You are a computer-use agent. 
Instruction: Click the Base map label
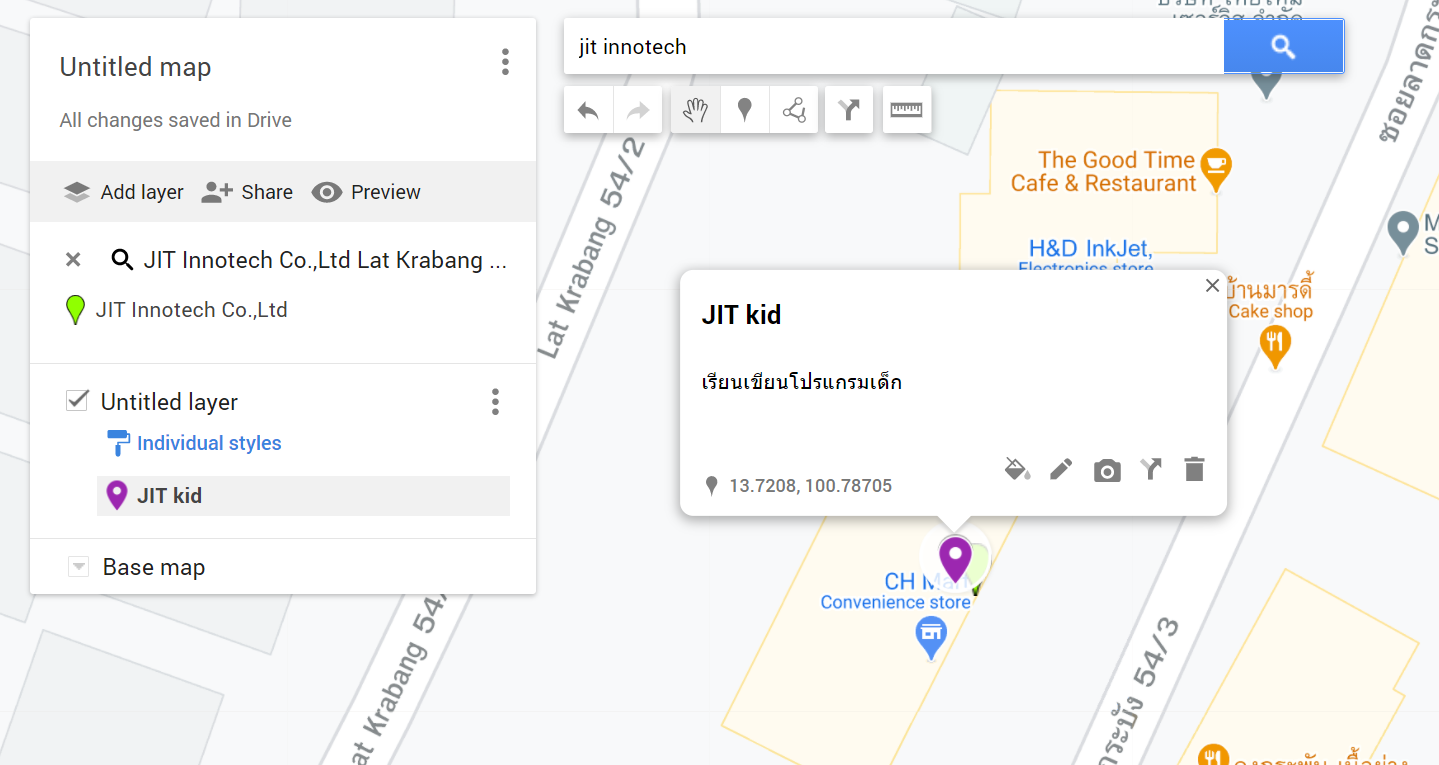click(154, 567)
